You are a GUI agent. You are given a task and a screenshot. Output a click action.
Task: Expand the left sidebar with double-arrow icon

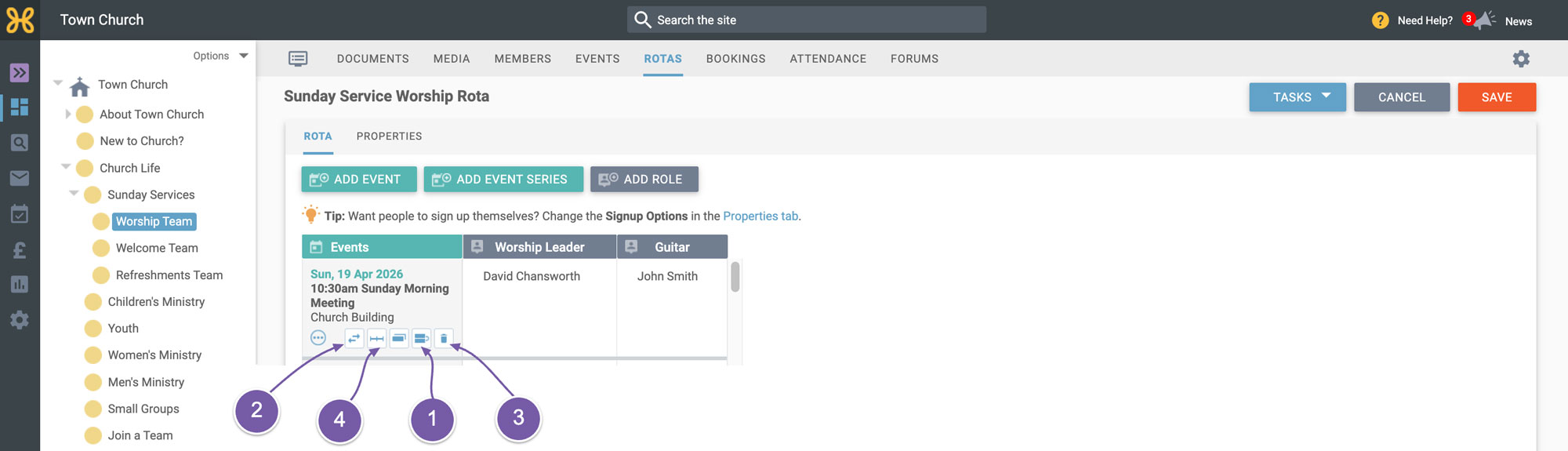tap(20, 73)
